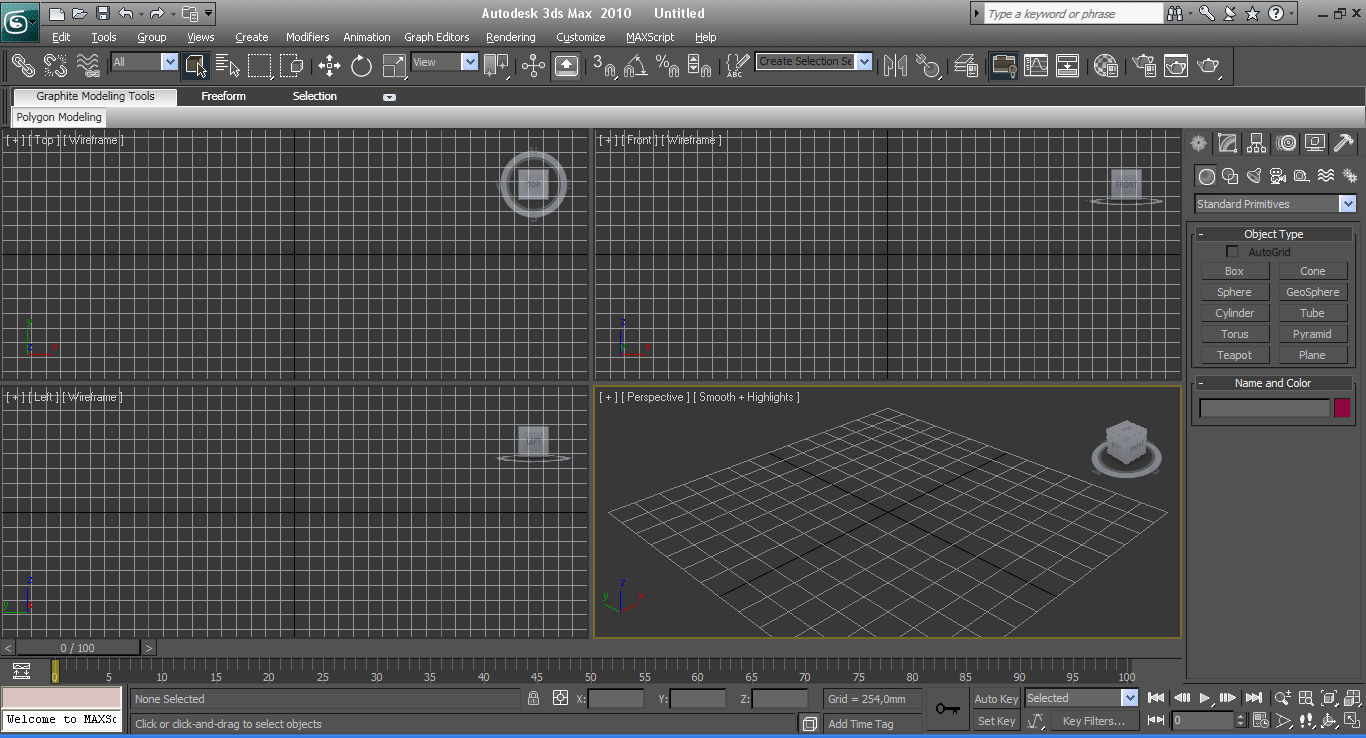
Task: Toggle the Window/Crossing selection mode
Action: tap(292, 66)
